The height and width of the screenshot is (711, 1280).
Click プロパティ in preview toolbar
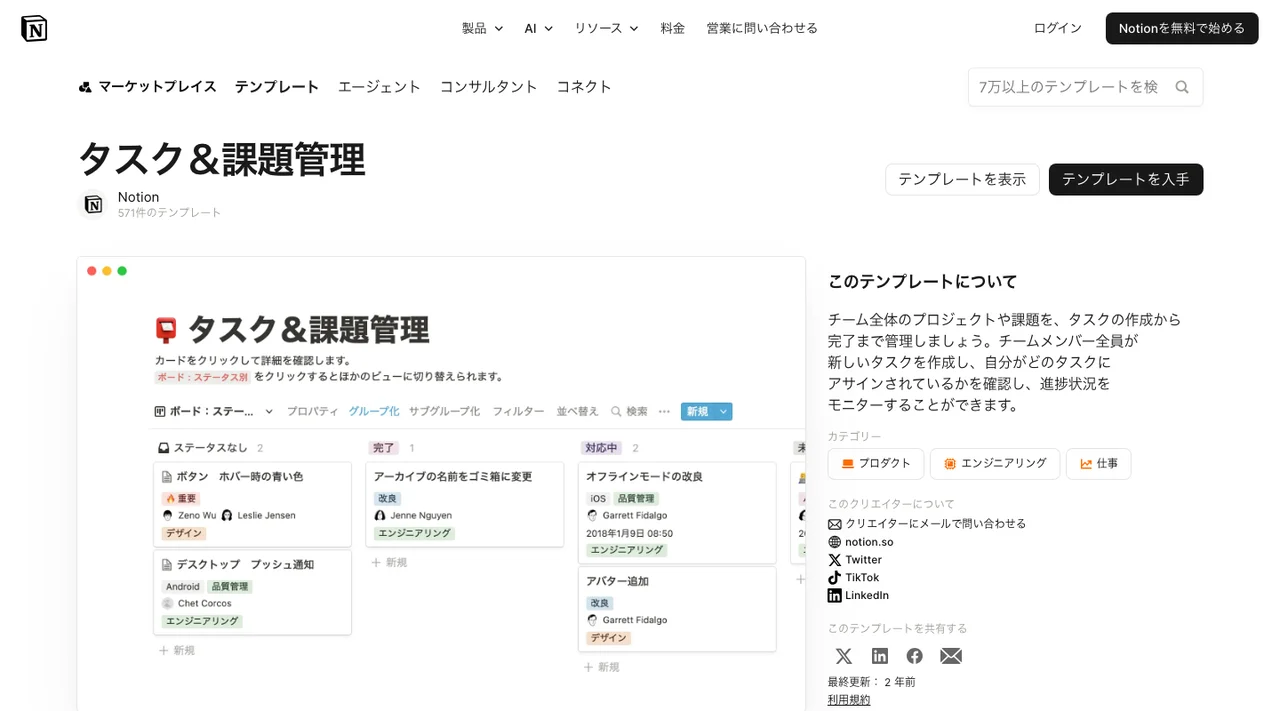pyautogui.click(x=313, y=411)
